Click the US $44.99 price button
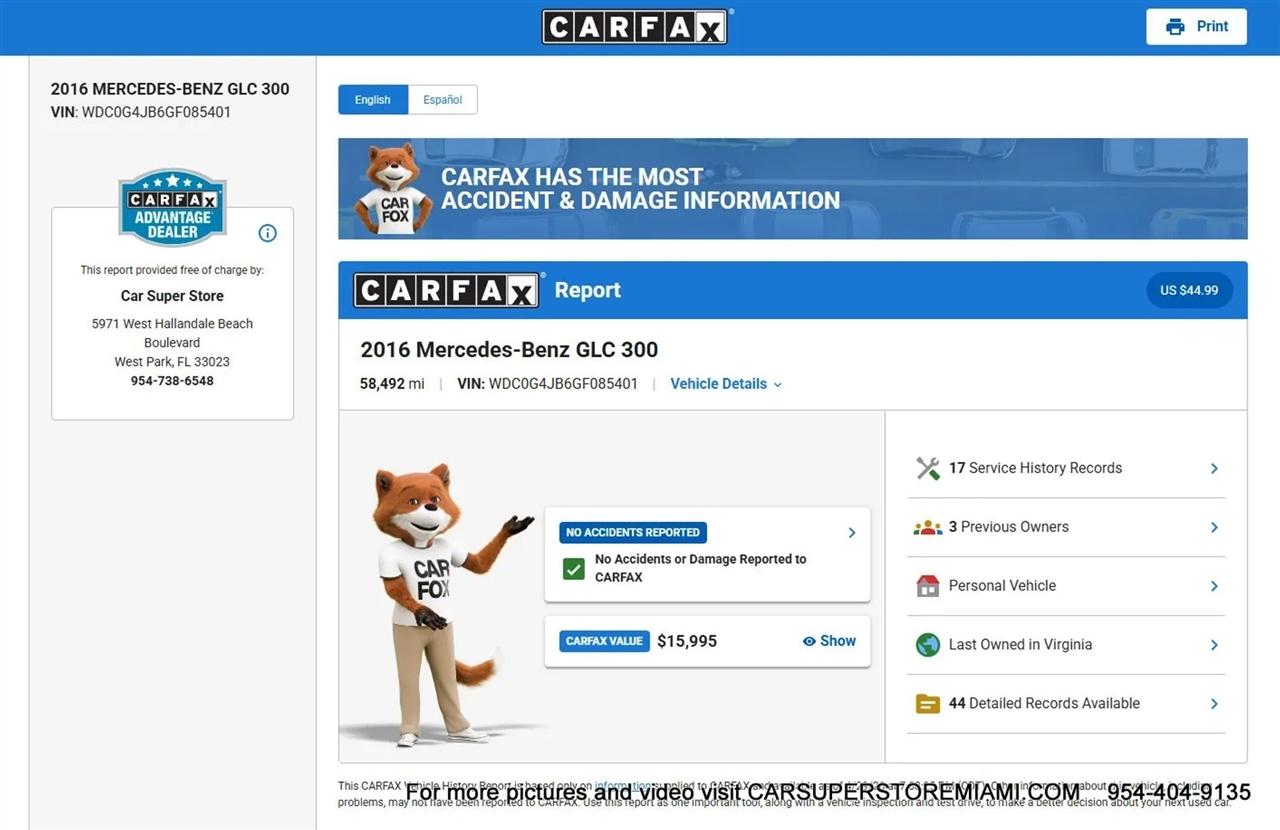This screenshot has width=1280, height=830. coord(1189,291)
